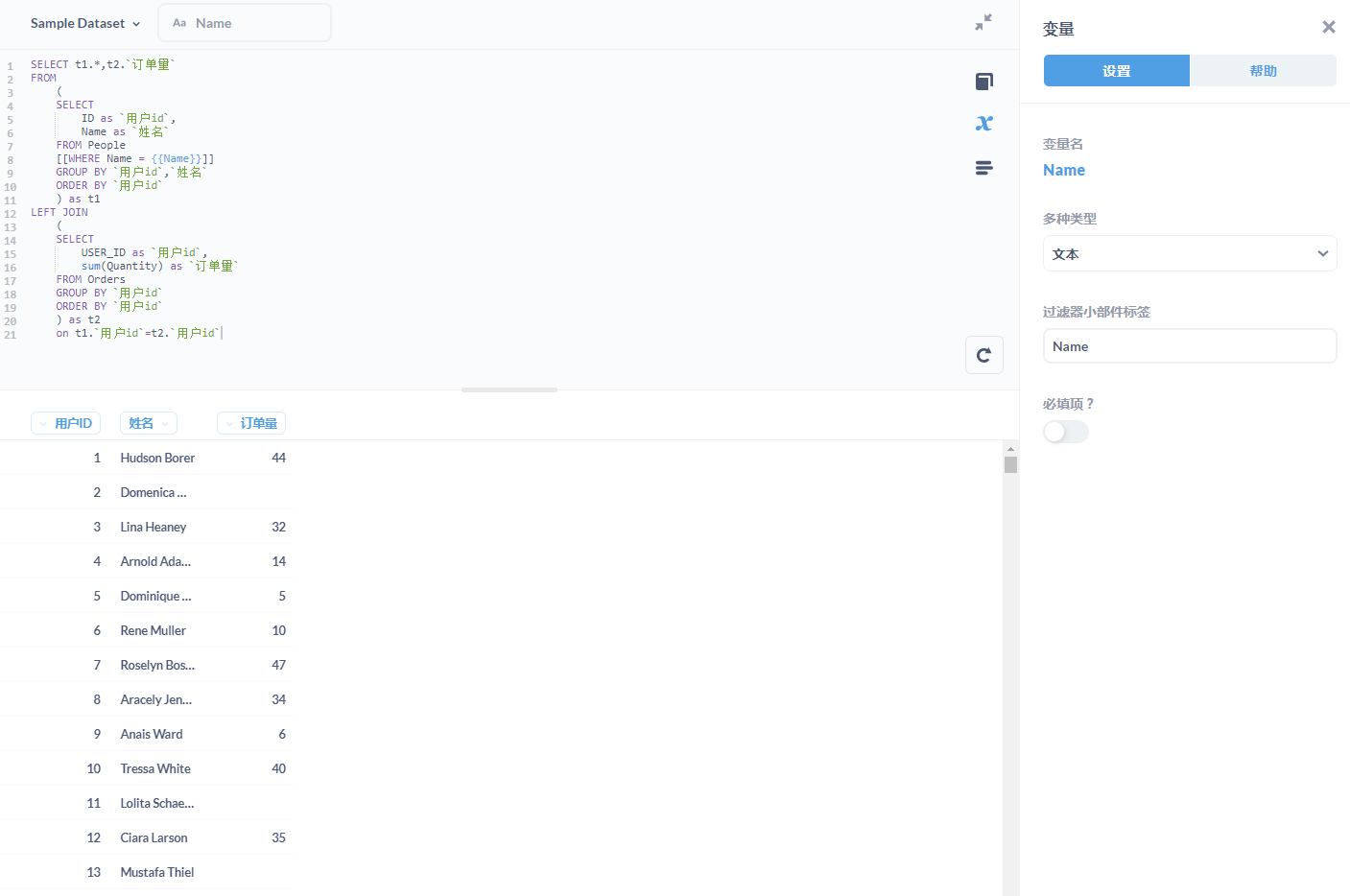
Task: Click the editor resize handle bar
Action: [x=509, y=390]
